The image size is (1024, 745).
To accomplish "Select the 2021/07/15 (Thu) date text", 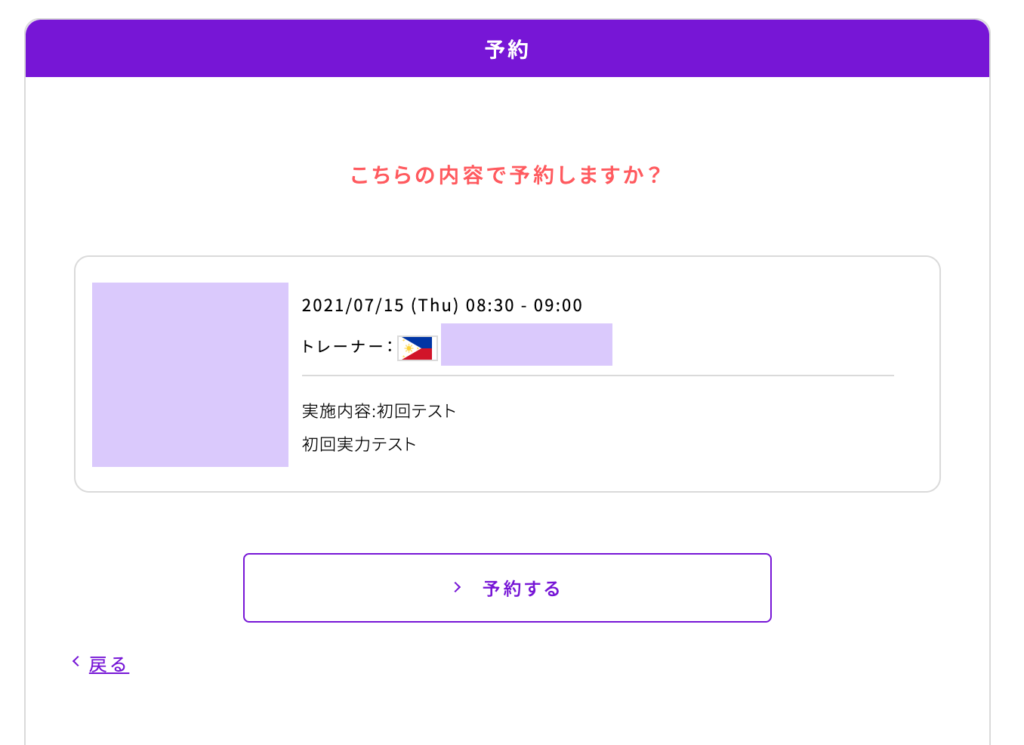I will 380,306.
